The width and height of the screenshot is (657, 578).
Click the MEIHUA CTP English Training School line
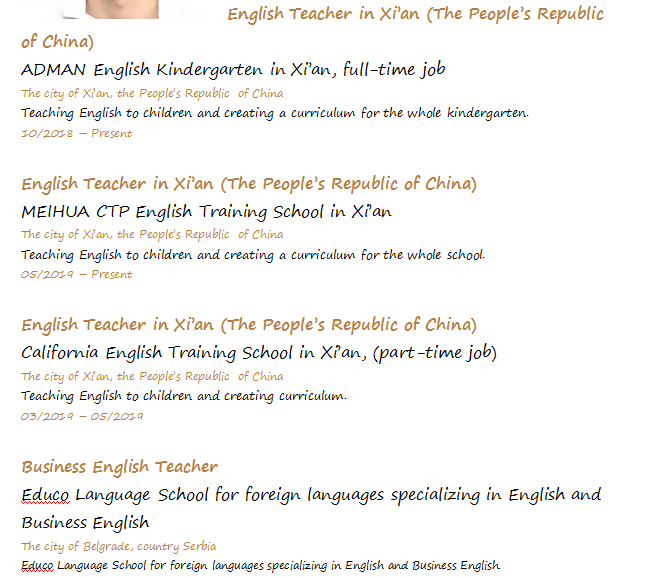click(206, 212)
